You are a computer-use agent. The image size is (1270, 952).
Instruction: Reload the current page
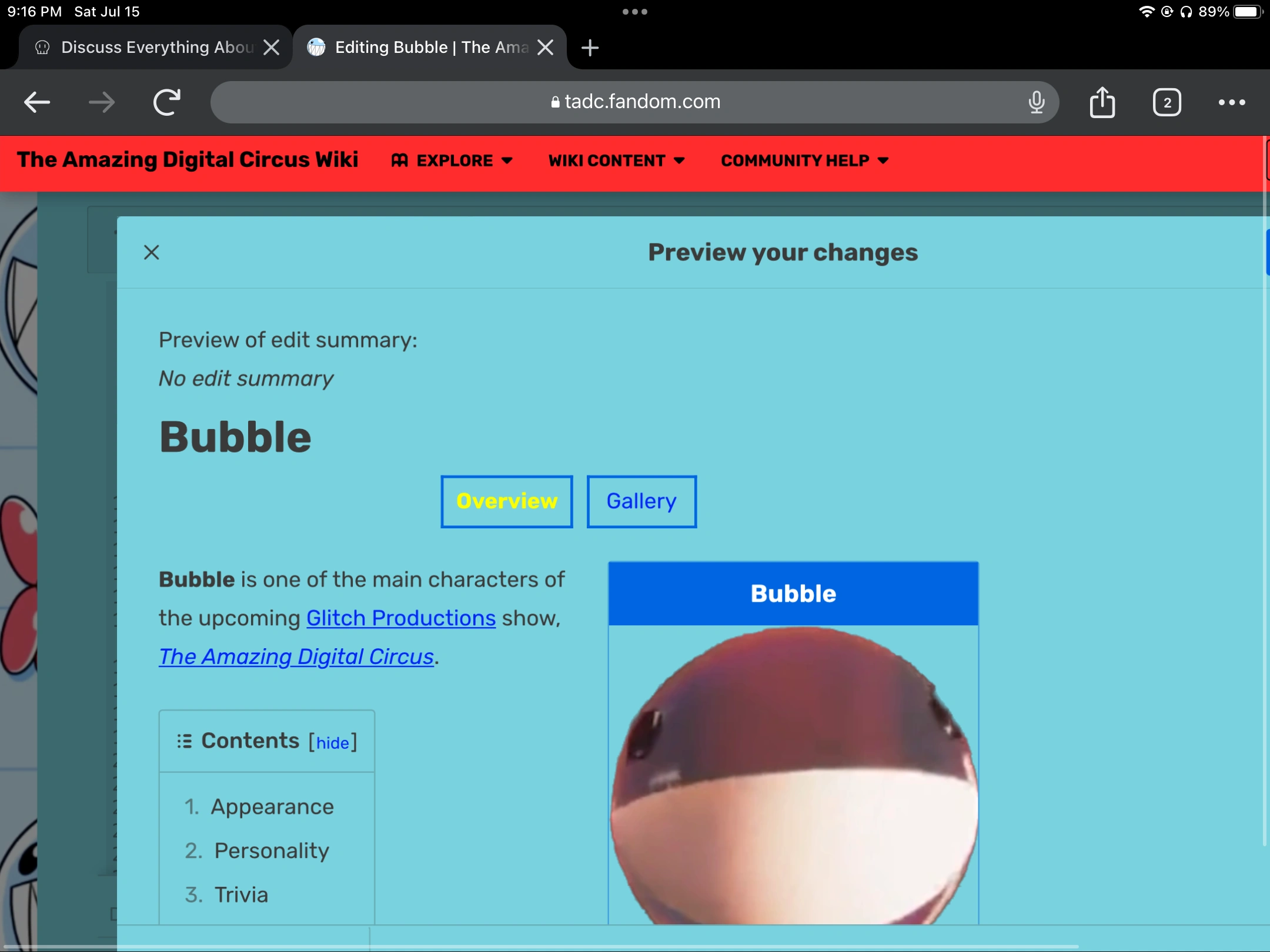[x=167, y=102]
